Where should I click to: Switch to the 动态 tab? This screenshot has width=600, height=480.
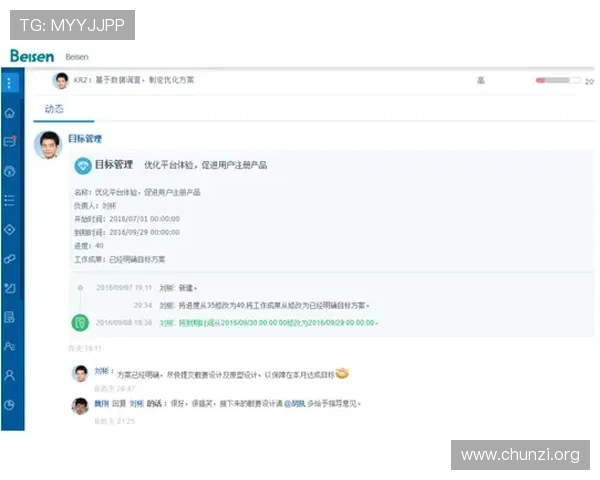(x=54, y=109)
